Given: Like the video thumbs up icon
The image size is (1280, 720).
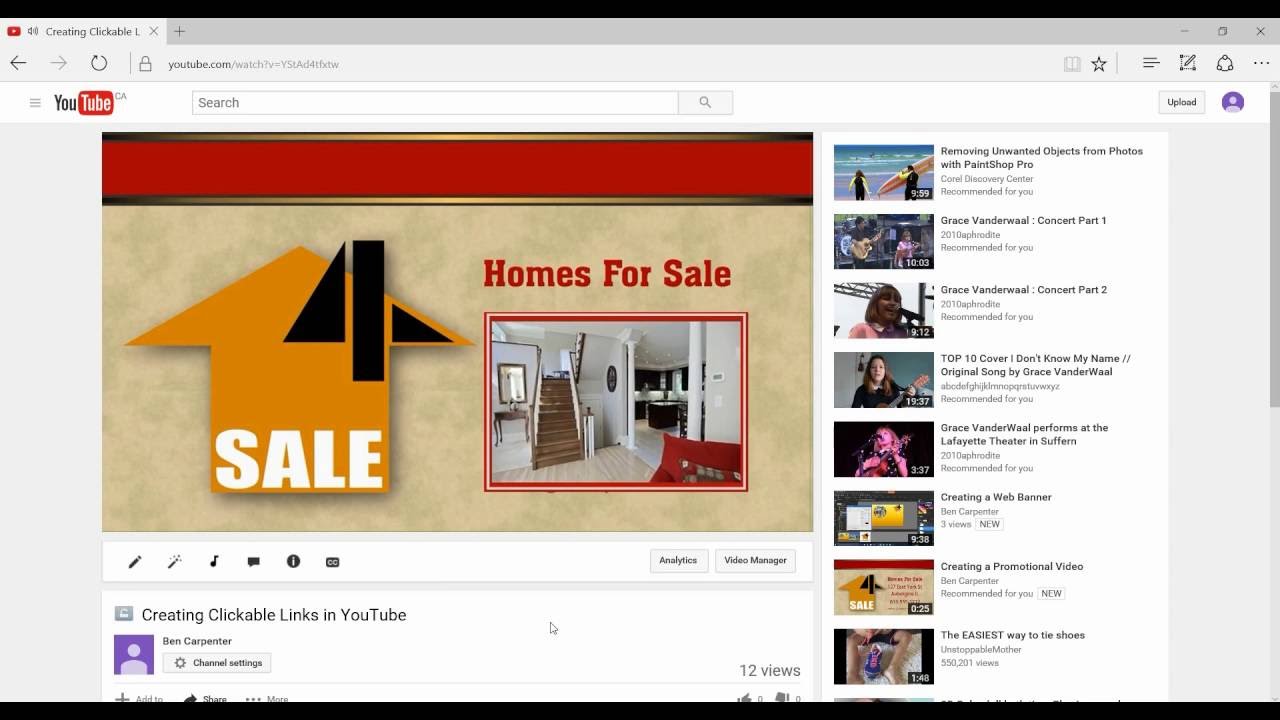Looking at the screenshot, I should pos(744,699).
